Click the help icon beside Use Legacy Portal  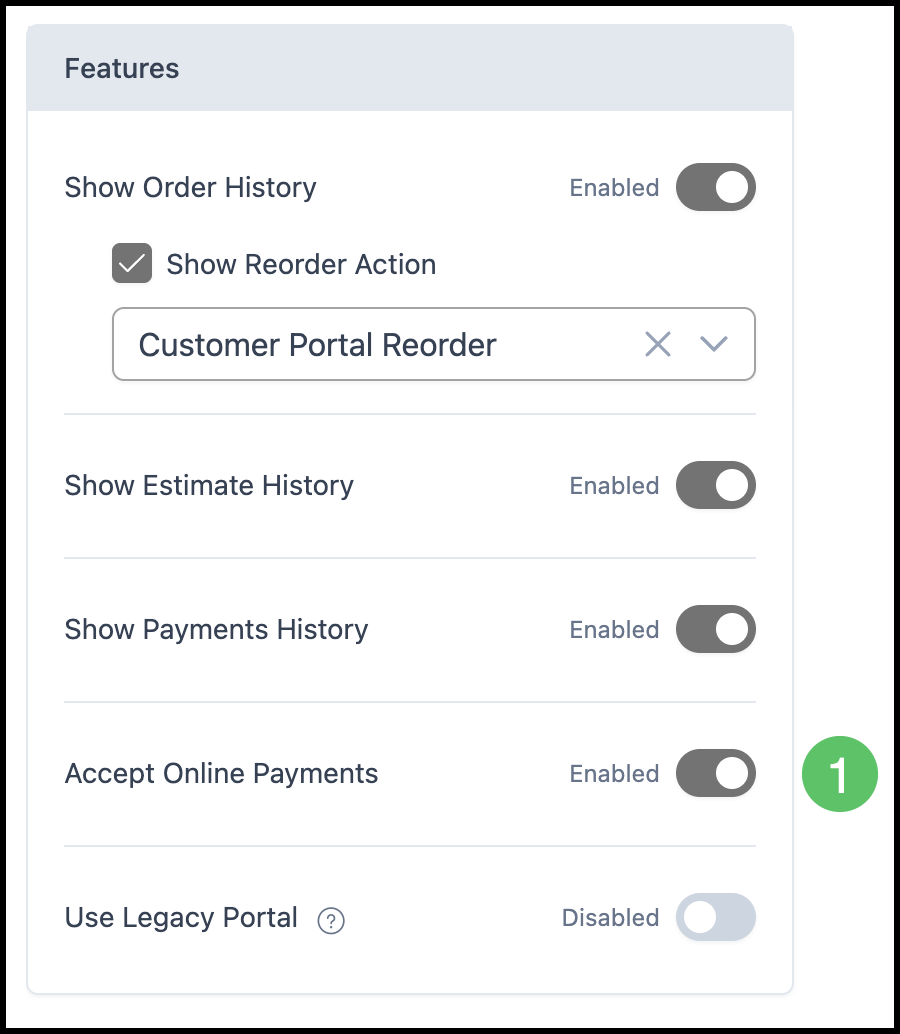pos(331,921)
